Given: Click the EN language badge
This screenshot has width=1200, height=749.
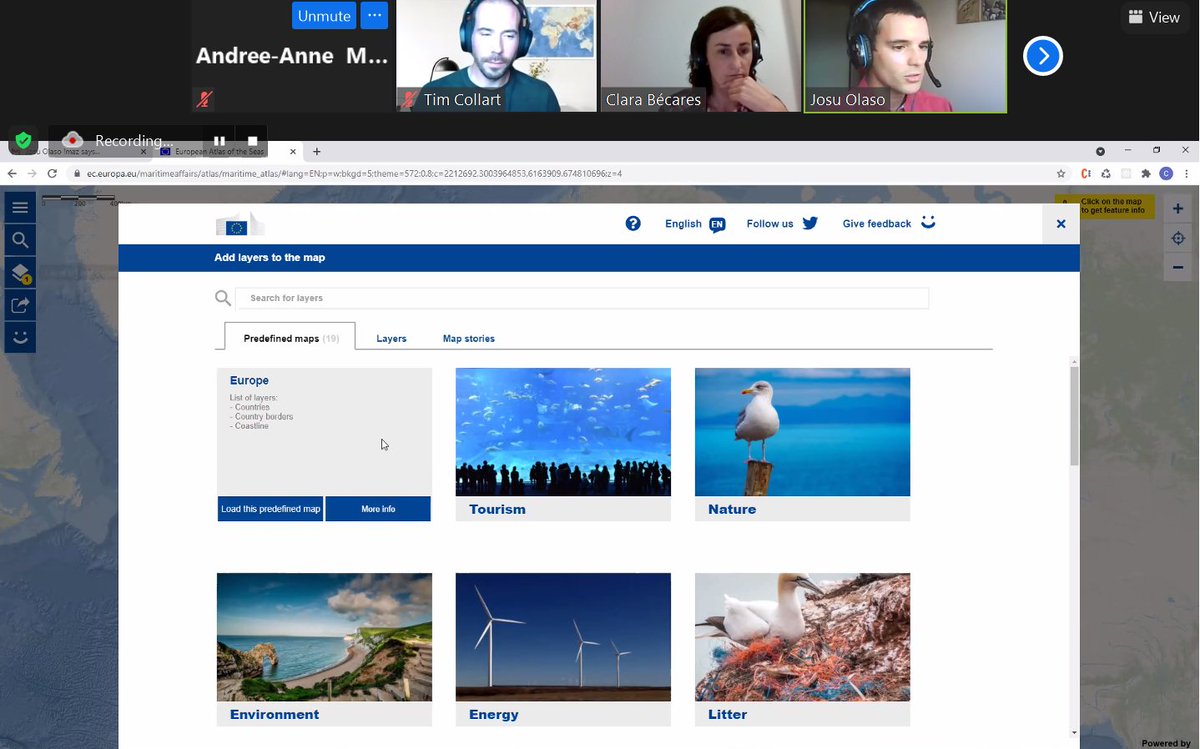Looking at the screenshot, I should [717, 224].
